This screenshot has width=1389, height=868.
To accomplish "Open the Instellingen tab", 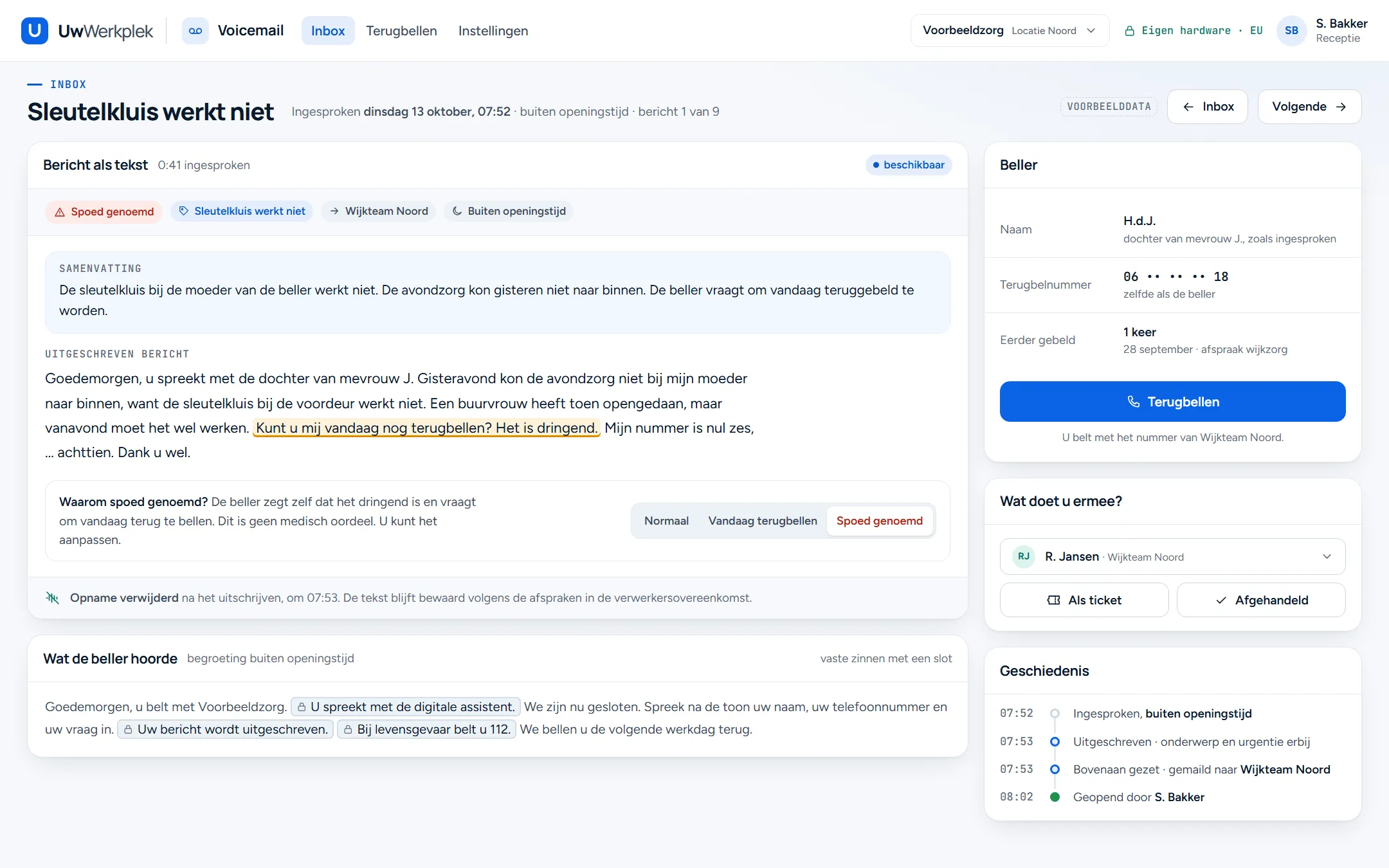I will 493,31.
